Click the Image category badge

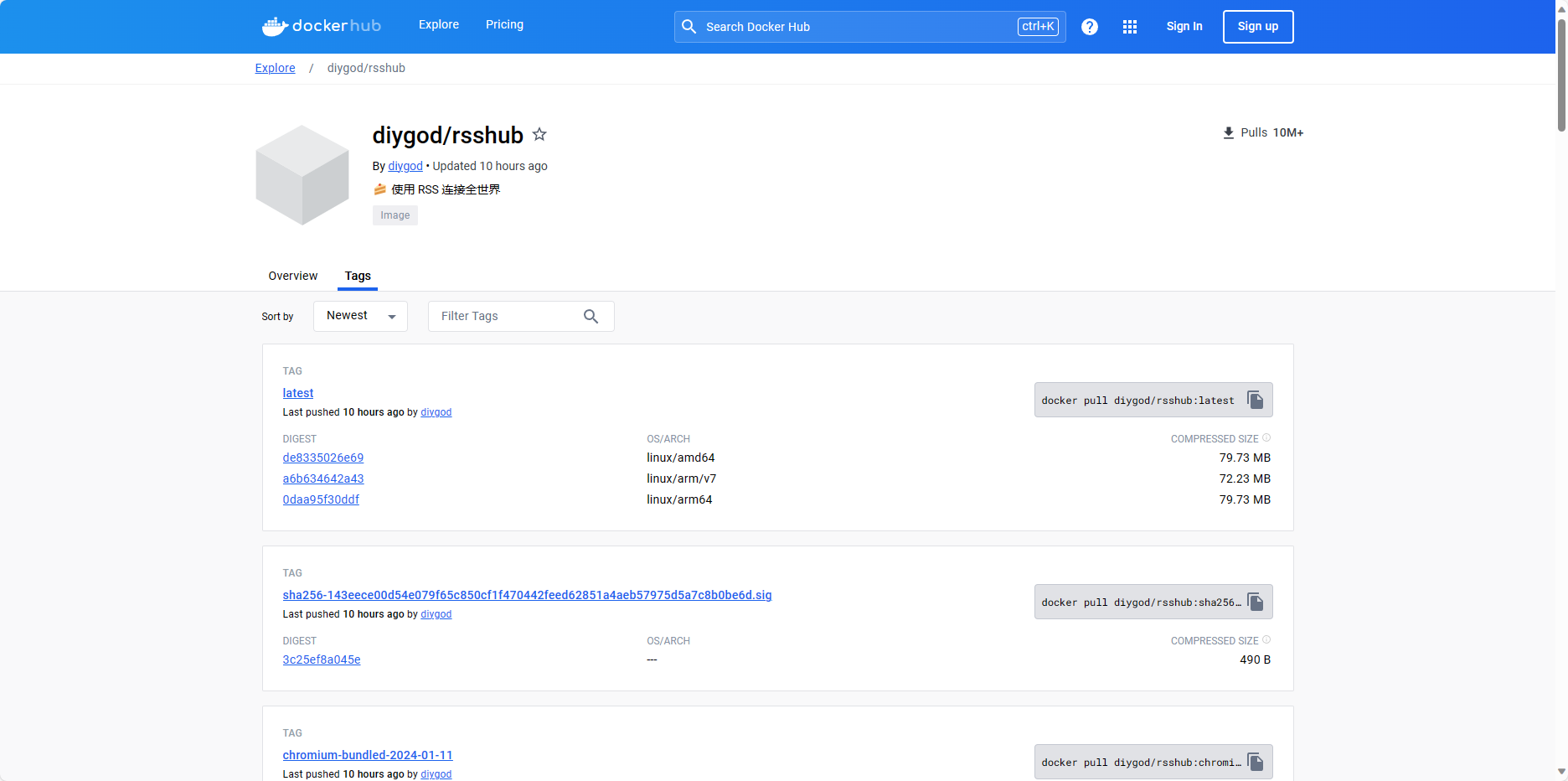tap(395, 215)
